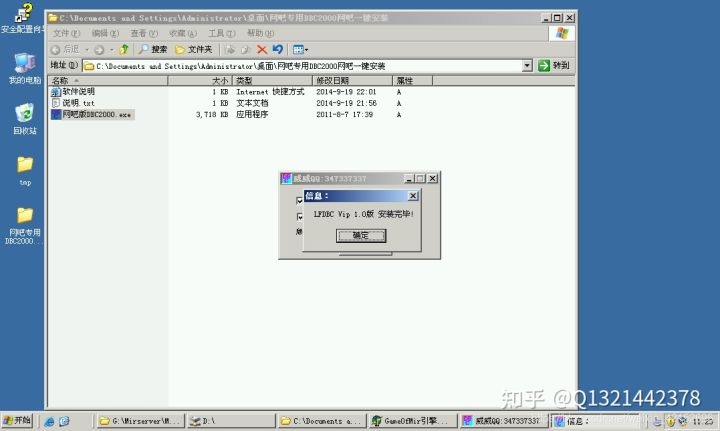The image size is (720, 431).
Task: Click the 开始 Start button
Action: pyautogui.click(x=17, y=421)
